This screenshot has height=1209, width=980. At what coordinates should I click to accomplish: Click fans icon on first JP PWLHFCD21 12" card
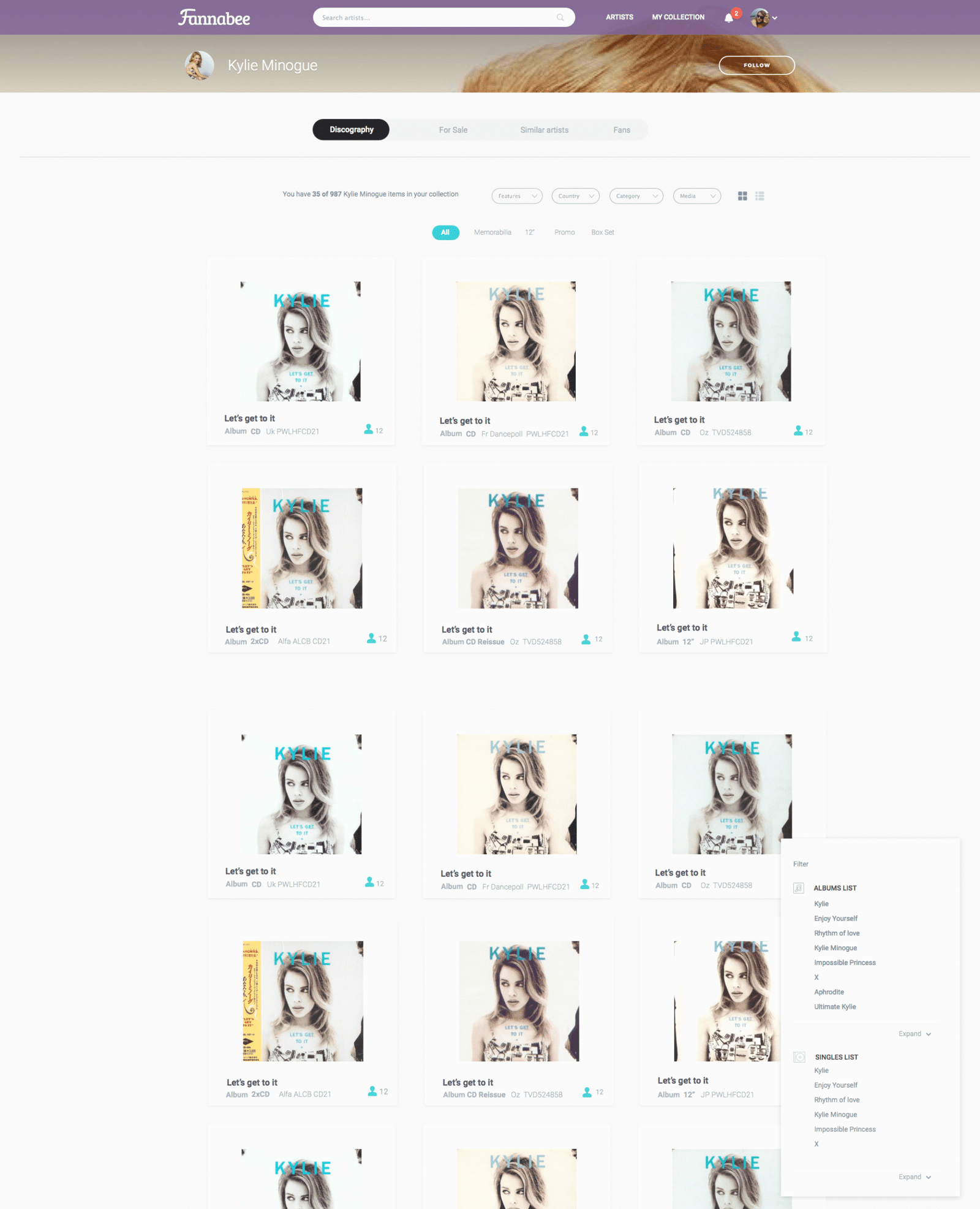coord(796,637)
